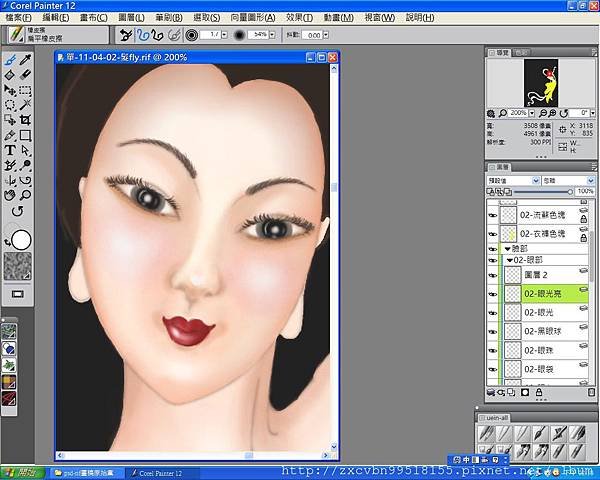Hide the 02-黑眼球 layer
This screenshot has width=600, height=480.
coord(493,332)
